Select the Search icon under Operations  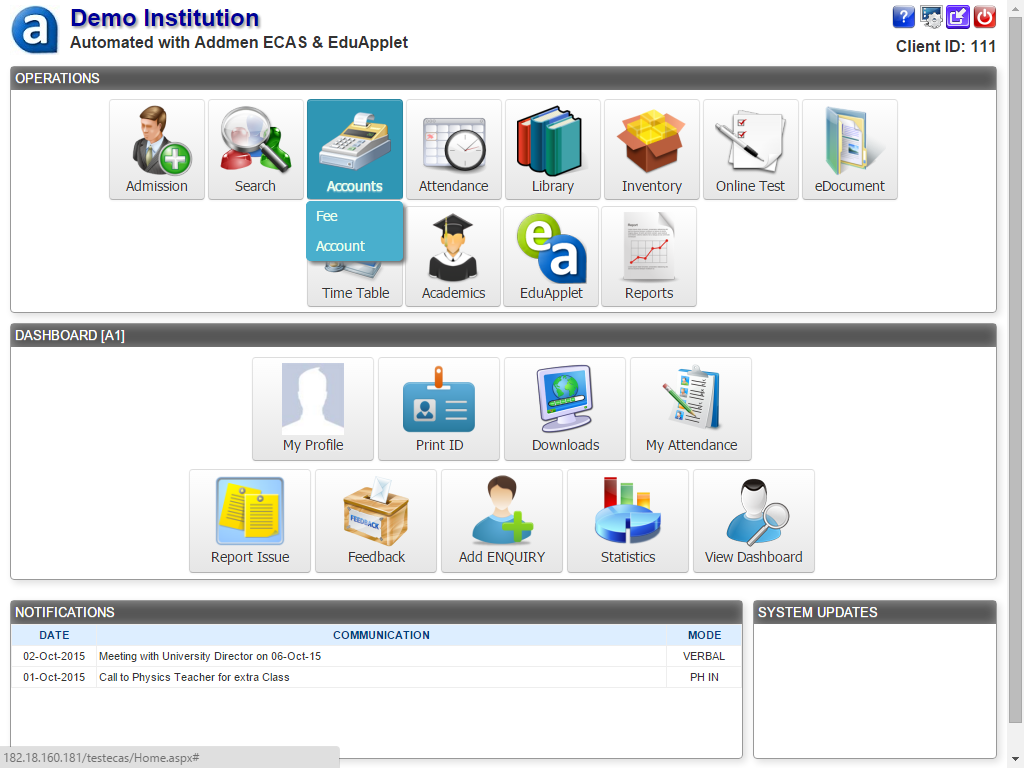coord(255,148)
